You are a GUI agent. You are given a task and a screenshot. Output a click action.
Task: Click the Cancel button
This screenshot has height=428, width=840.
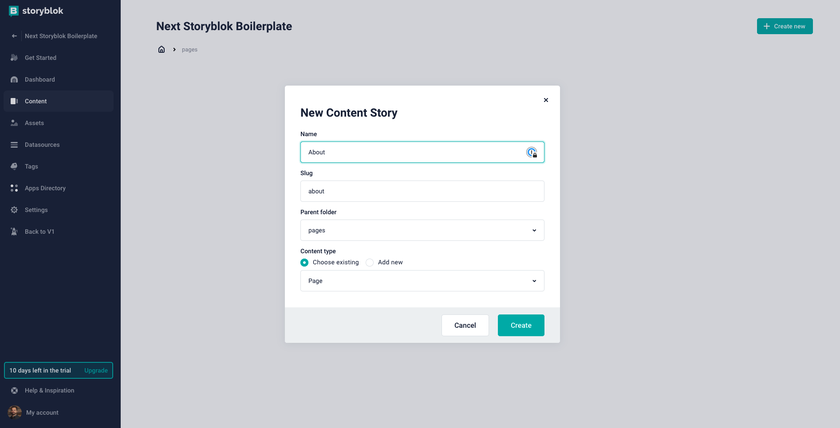click(x=465, y=325)
